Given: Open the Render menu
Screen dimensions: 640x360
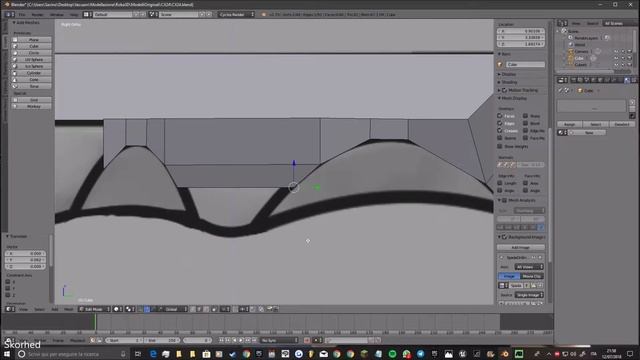Looking at the screenshot, I should [x=38, y=14].
